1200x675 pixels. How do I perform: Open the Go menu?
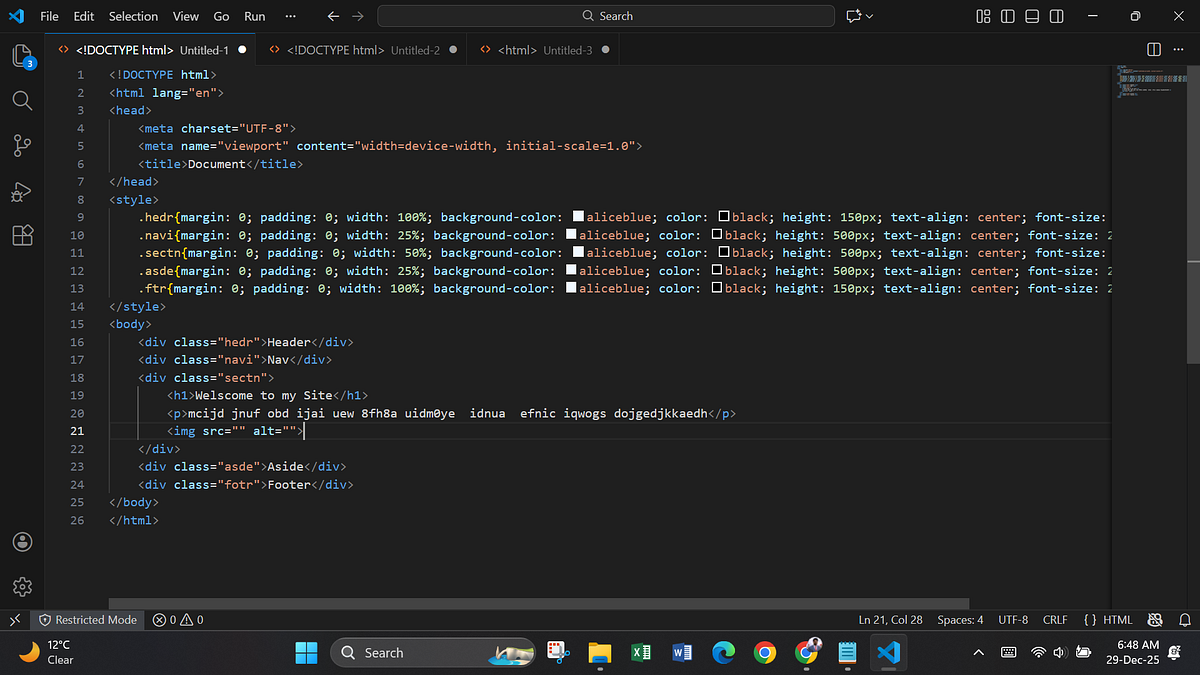pos(221,16)
